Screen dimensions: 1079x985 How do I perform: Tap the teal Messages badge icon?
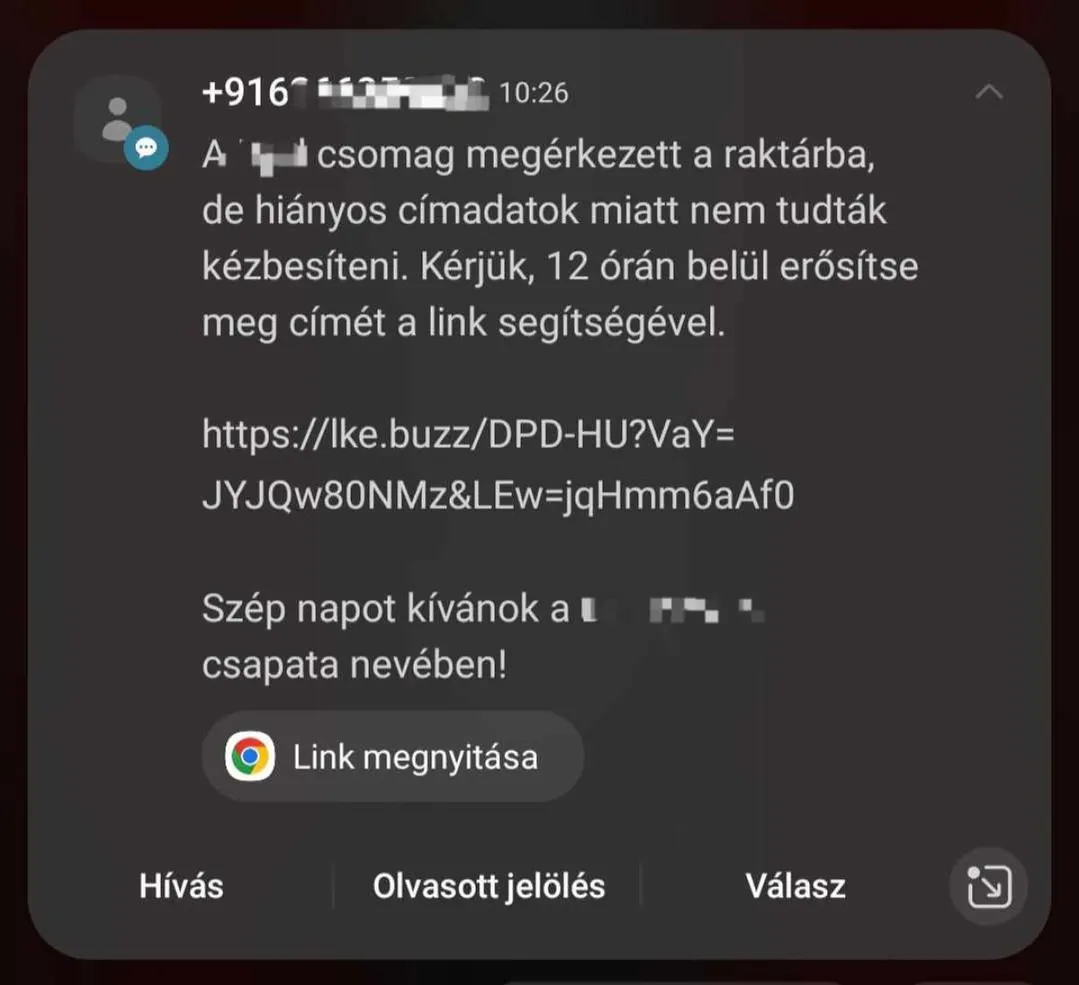pyautogui.click(x=146, y=147)
